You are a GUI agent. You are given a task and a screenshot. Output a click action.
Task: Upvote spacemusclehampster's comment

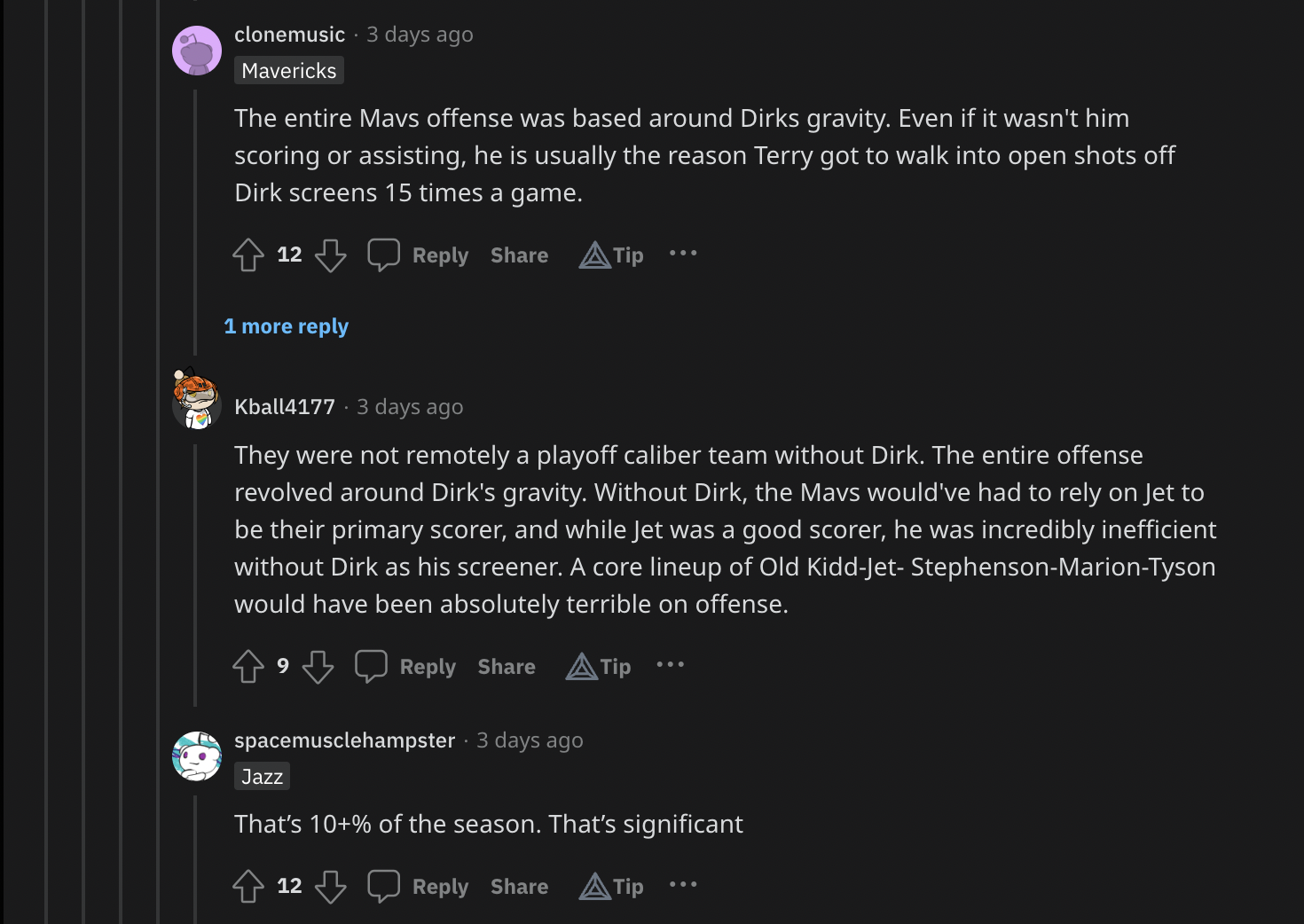point(248,887)
